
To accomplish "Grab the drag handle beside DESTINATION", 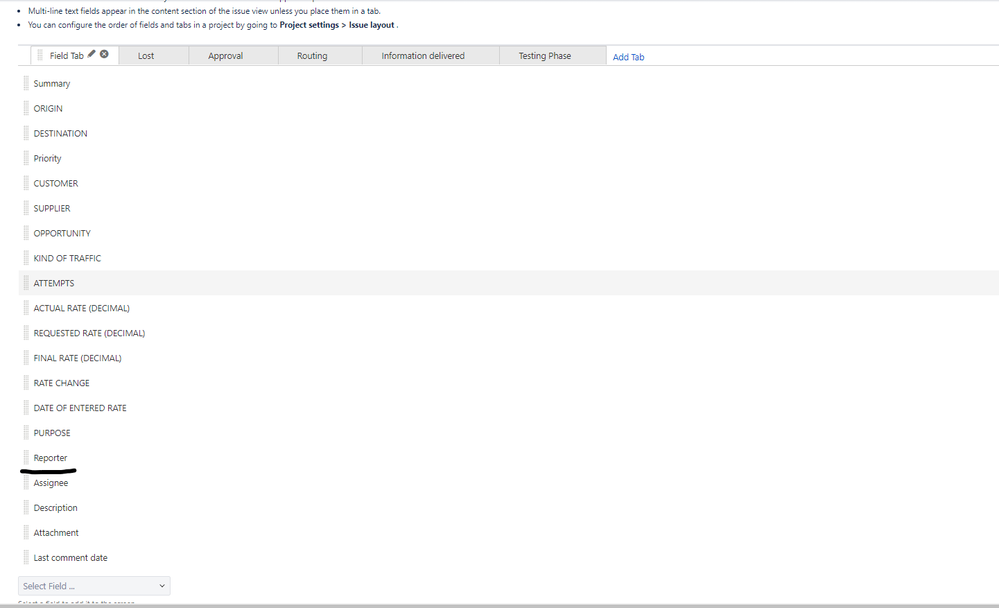I will pos(26,133).
